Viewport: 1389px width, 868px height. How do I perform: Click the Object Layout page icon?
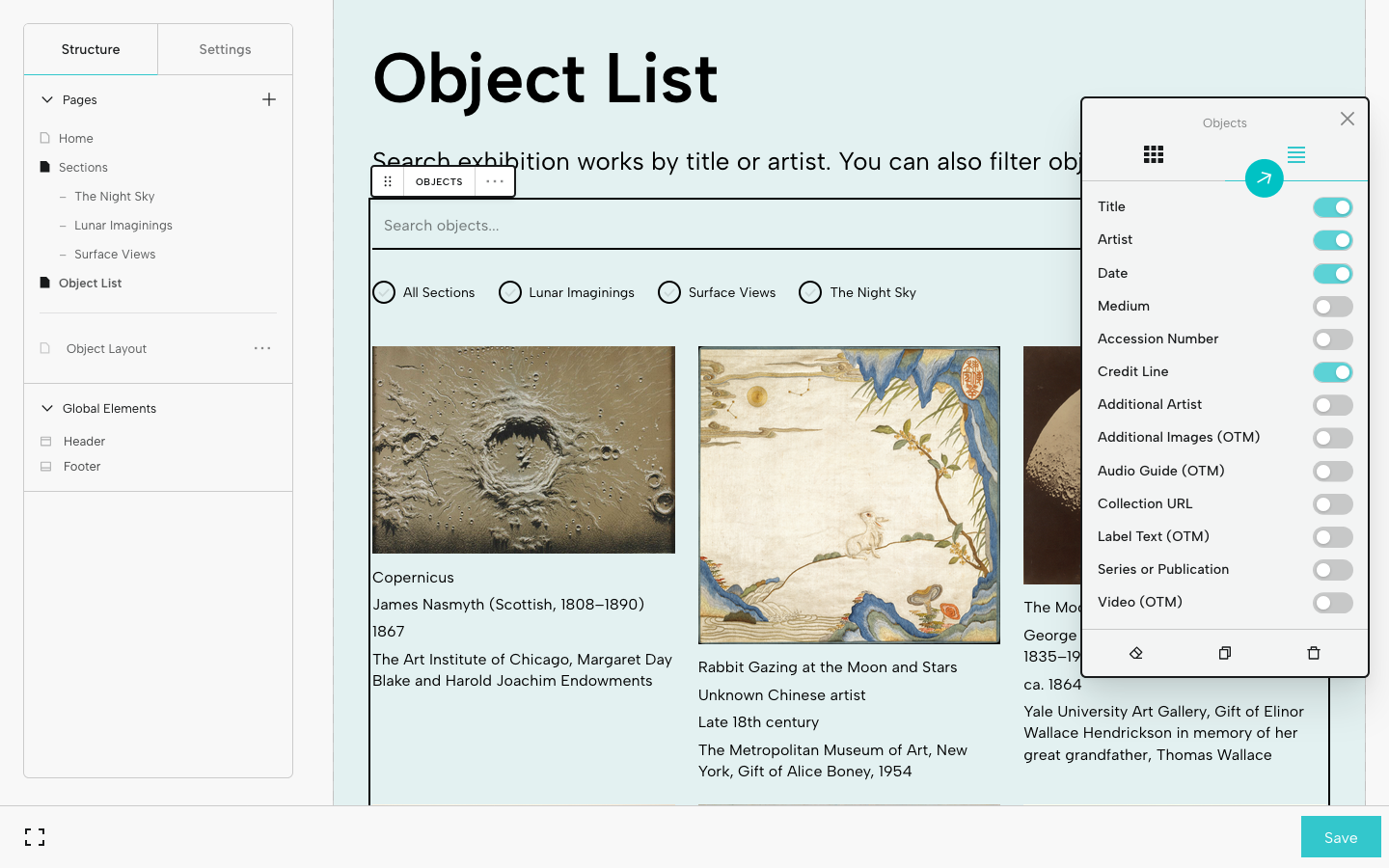(x=44, y=348)
